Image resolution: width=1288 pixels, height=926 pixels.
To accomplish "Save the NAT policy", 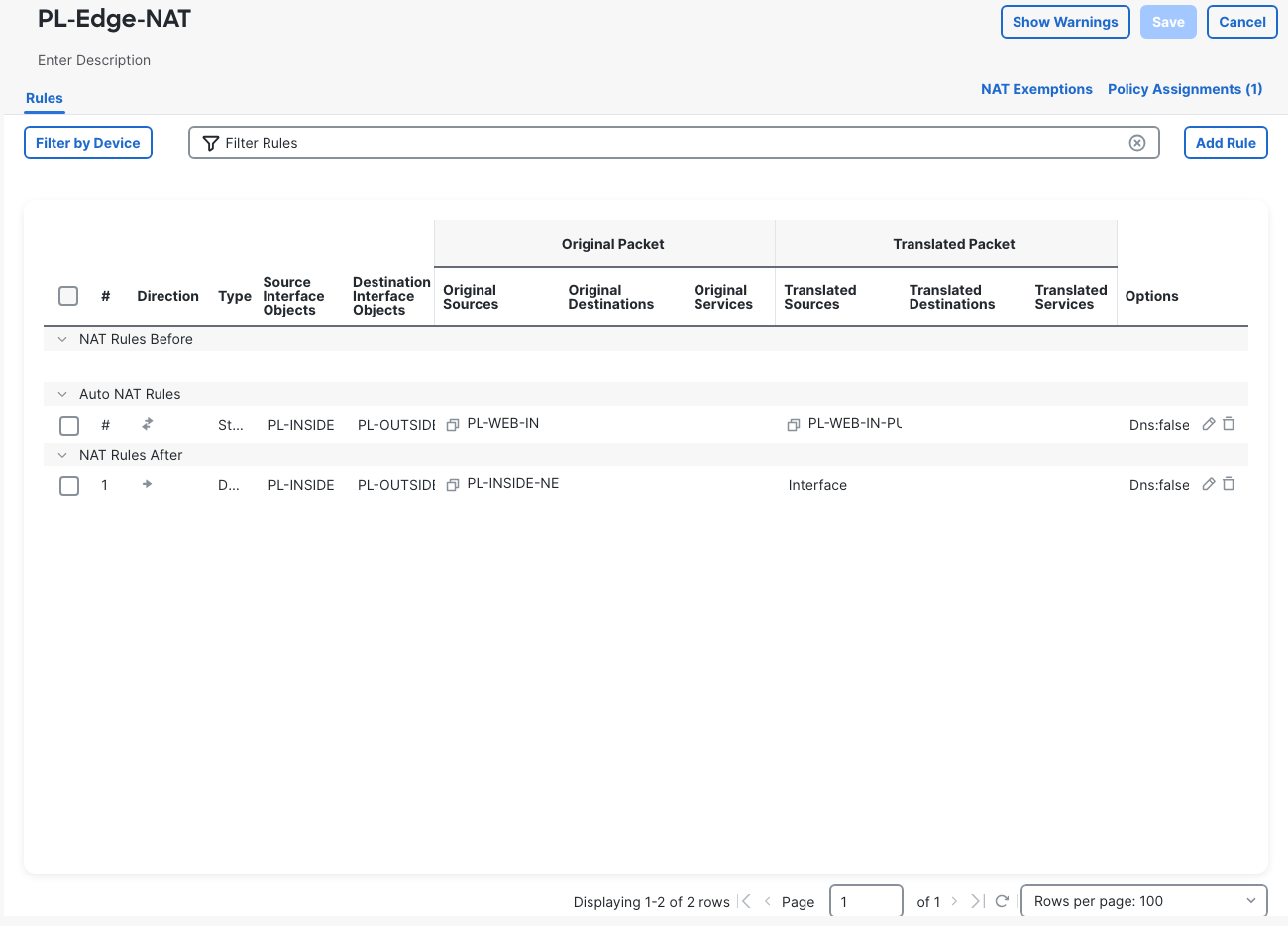I will coord(1168,22).
